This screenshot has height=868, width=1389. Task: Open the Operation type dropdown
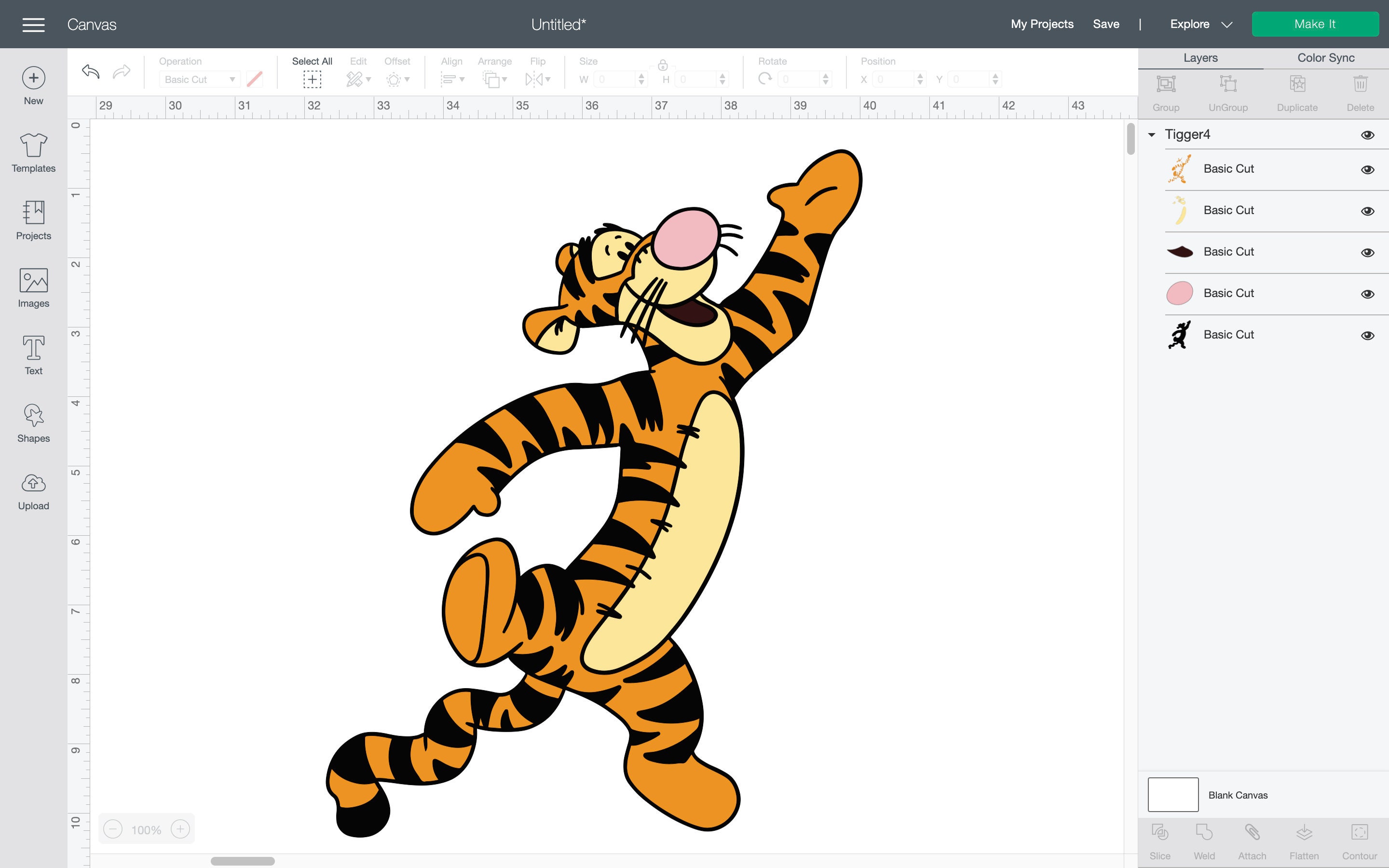(x=199, y=79)
